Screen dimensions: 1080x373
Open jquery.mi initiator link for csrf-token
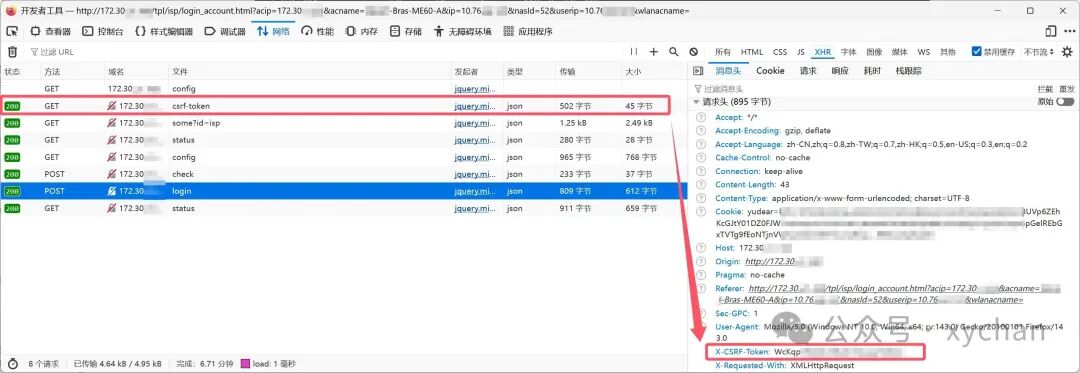475,106
